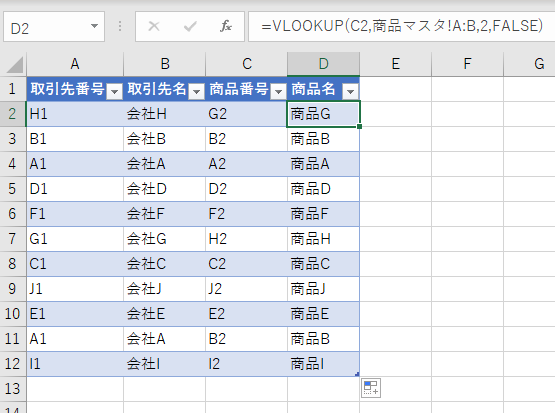The width and height of the screenshot is (555, 413).
Task: Click cell containing D1
Action: (x=75, y=189)
